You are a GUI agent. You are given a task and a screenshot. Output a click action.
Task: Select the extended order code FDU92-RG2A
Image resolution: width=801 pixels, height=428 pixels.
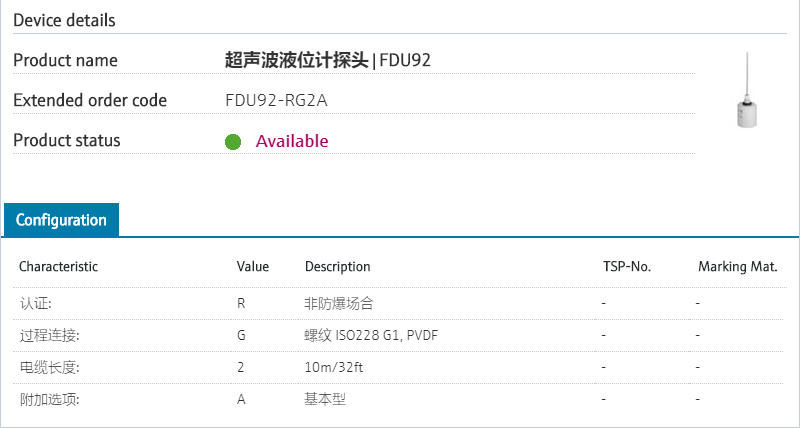point(276,100)
